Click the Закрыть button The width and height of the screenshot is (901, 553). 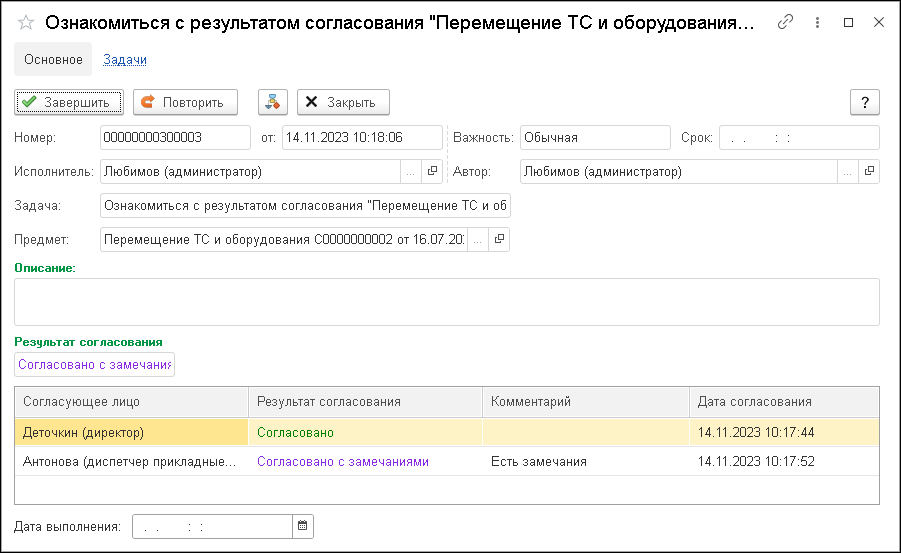tap(343, 102)
